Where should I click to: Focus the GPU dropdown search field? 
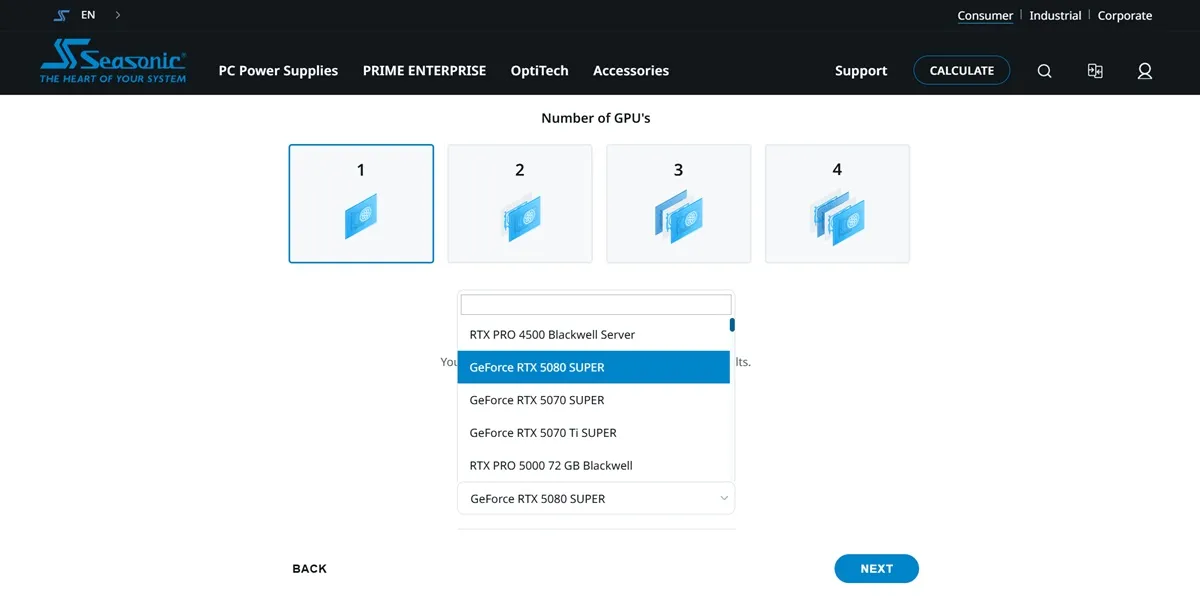[596, 305]
